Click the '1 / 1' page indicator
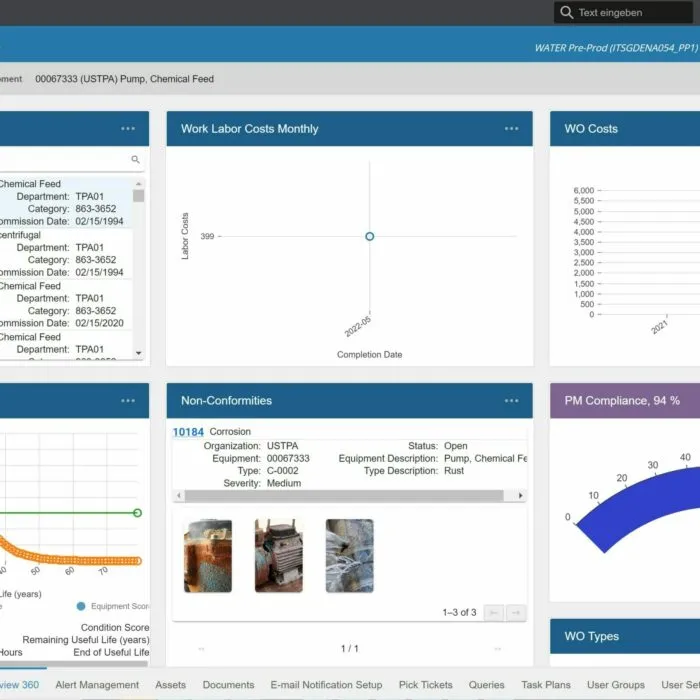 pyautogui.click(x=350, y=648)
